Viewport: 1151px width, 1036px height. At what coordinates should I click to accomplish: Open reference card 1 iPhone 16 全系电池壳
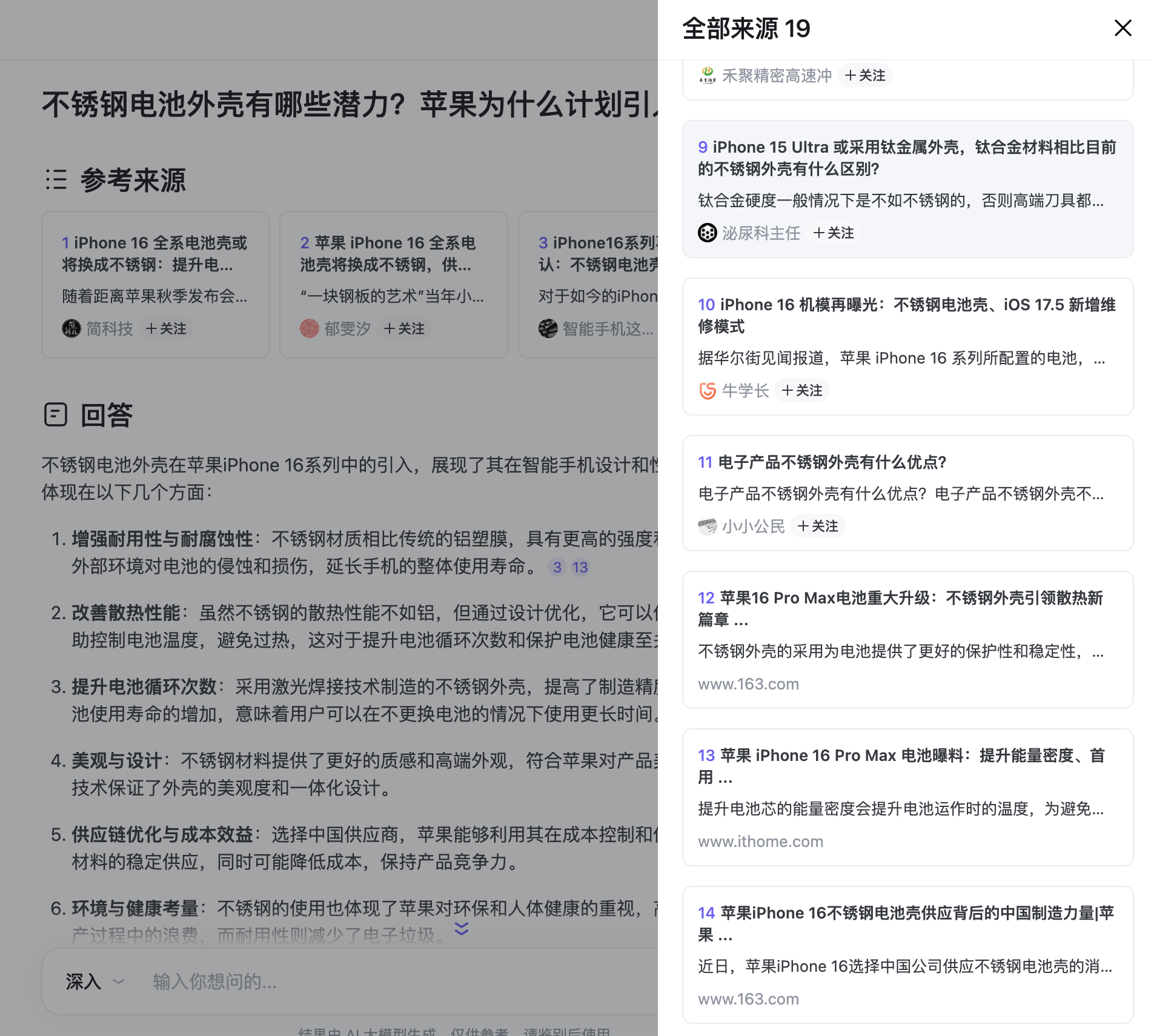[x=155, y=285]
